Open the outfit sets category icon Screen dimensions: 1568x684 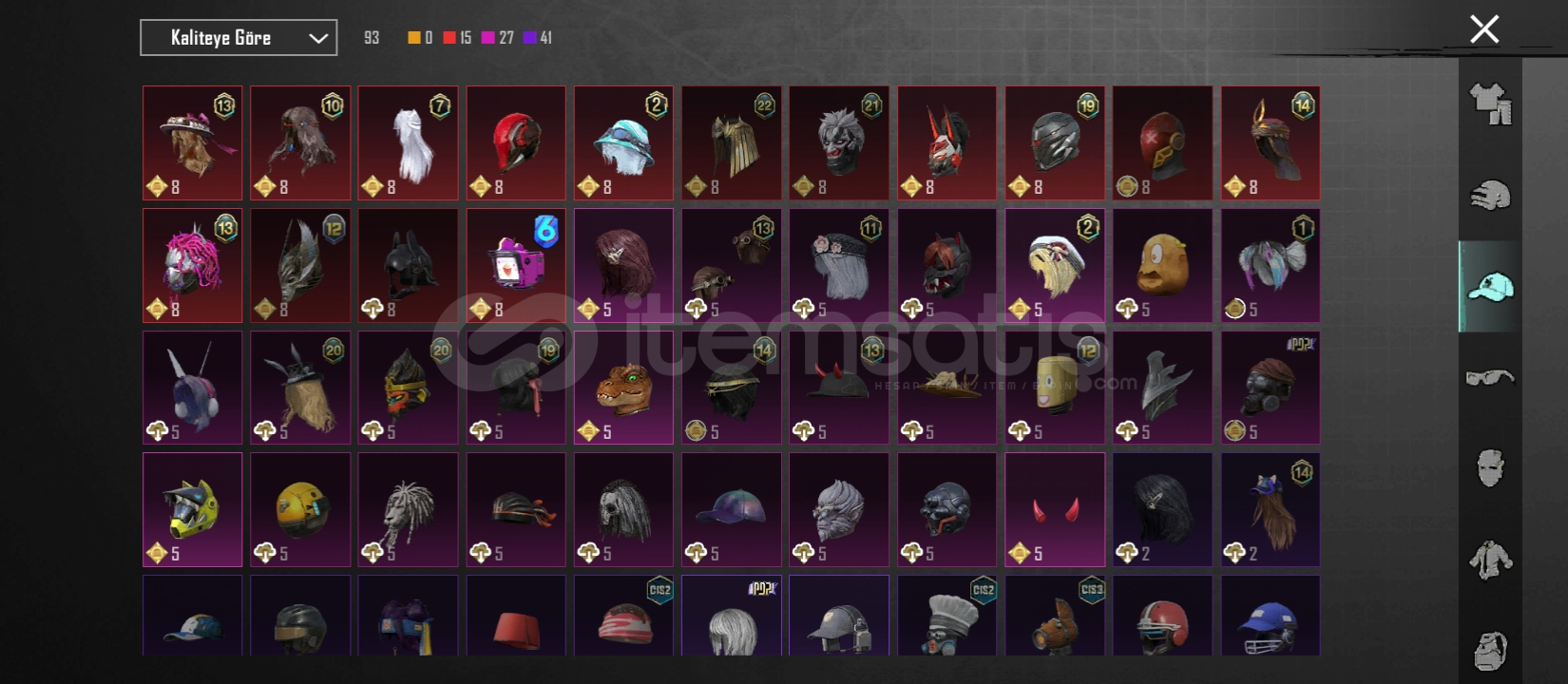(1490, 104)
